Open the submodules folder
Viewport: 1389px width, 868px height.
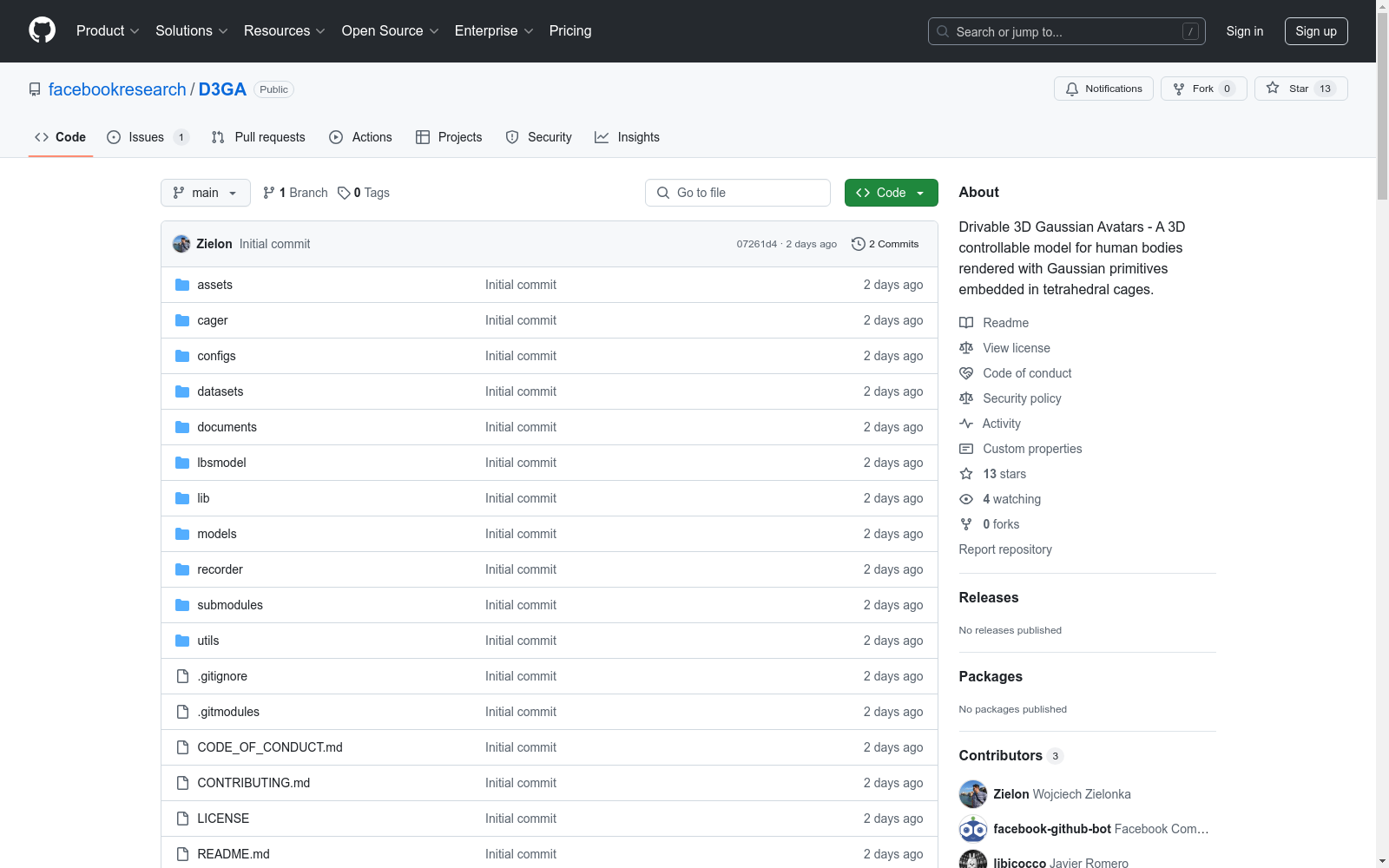pos(230,605)
